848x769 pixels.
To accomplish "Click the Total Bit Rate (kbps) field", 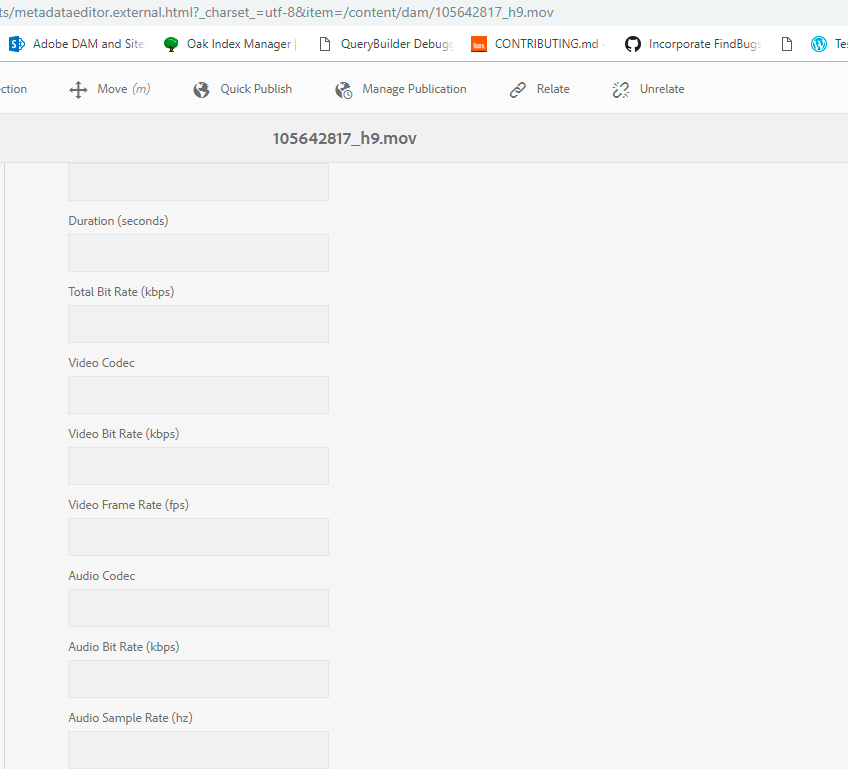I will 198,324.
